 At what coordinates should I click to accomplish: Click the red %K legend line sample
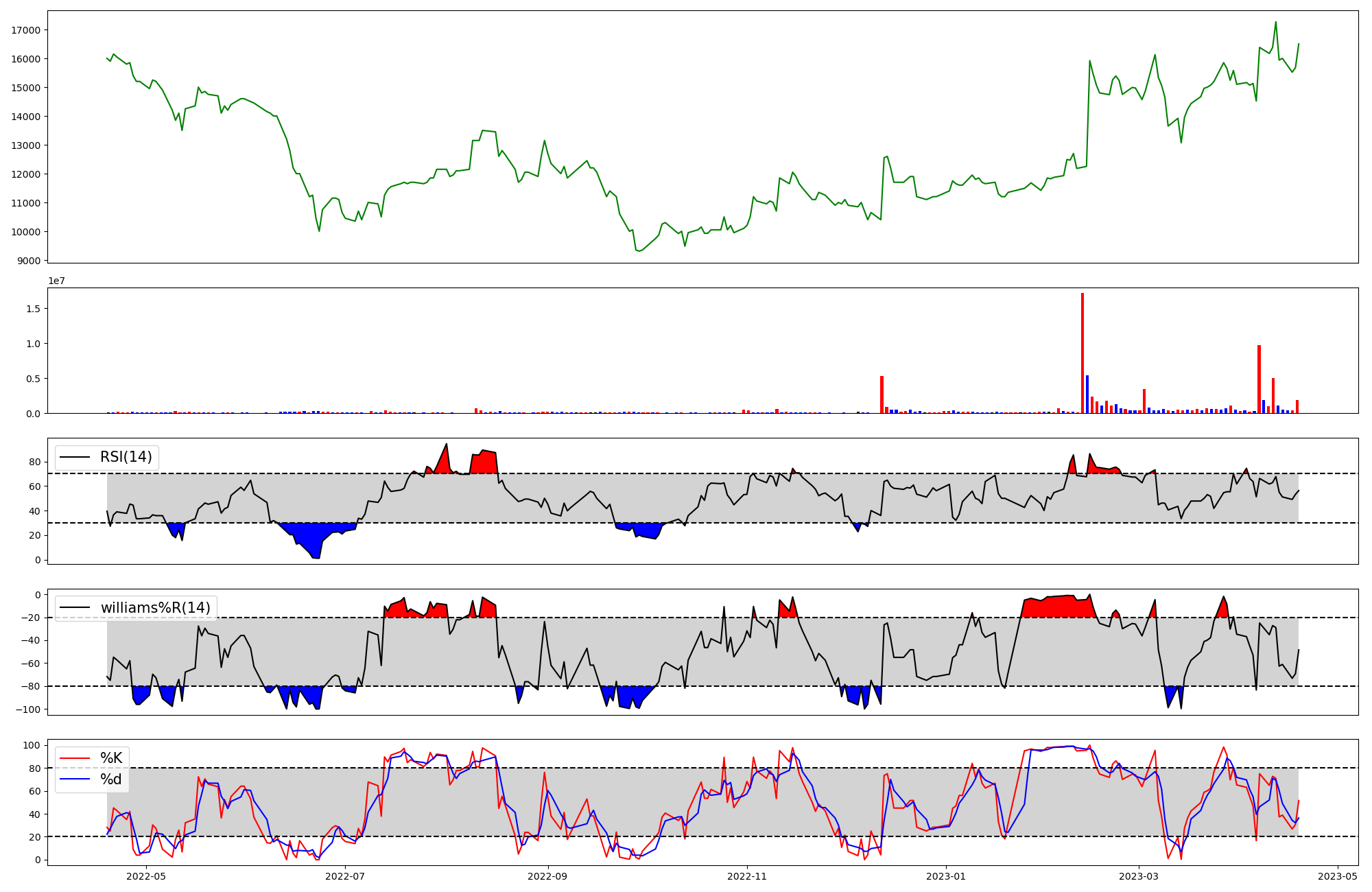tap(75, 758)
